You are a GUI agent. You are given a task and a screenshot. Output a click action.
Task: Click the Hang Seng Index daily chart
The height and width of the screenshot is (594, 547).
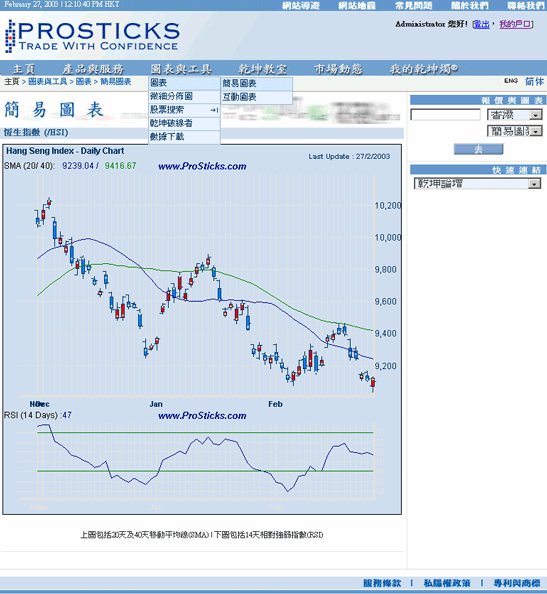[x=202, y=329]
